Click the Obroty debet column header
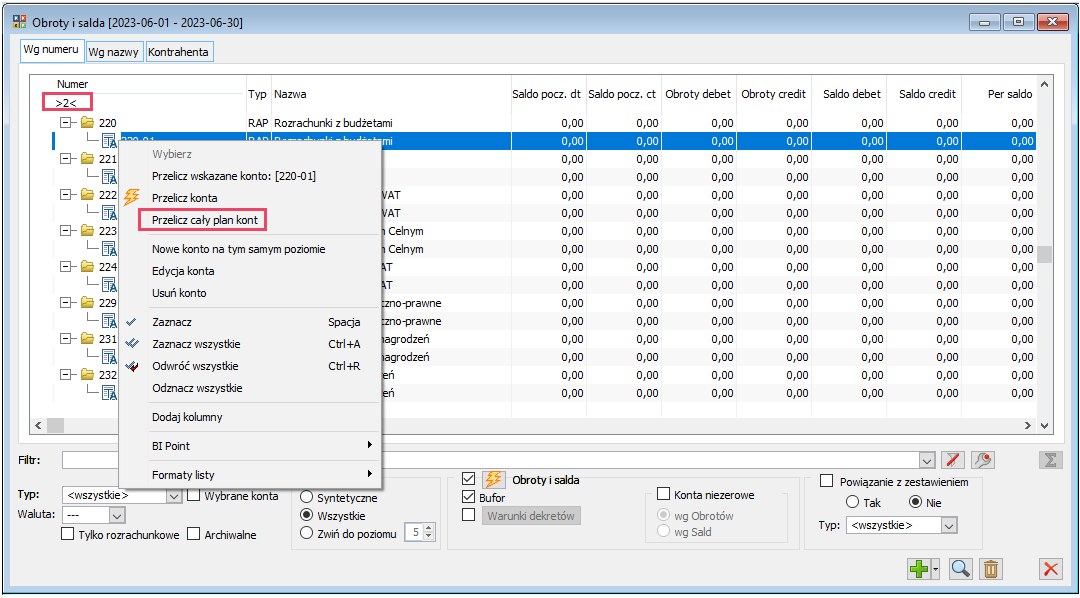This screenshot has height=598, width=1080. tap(698, 94)
